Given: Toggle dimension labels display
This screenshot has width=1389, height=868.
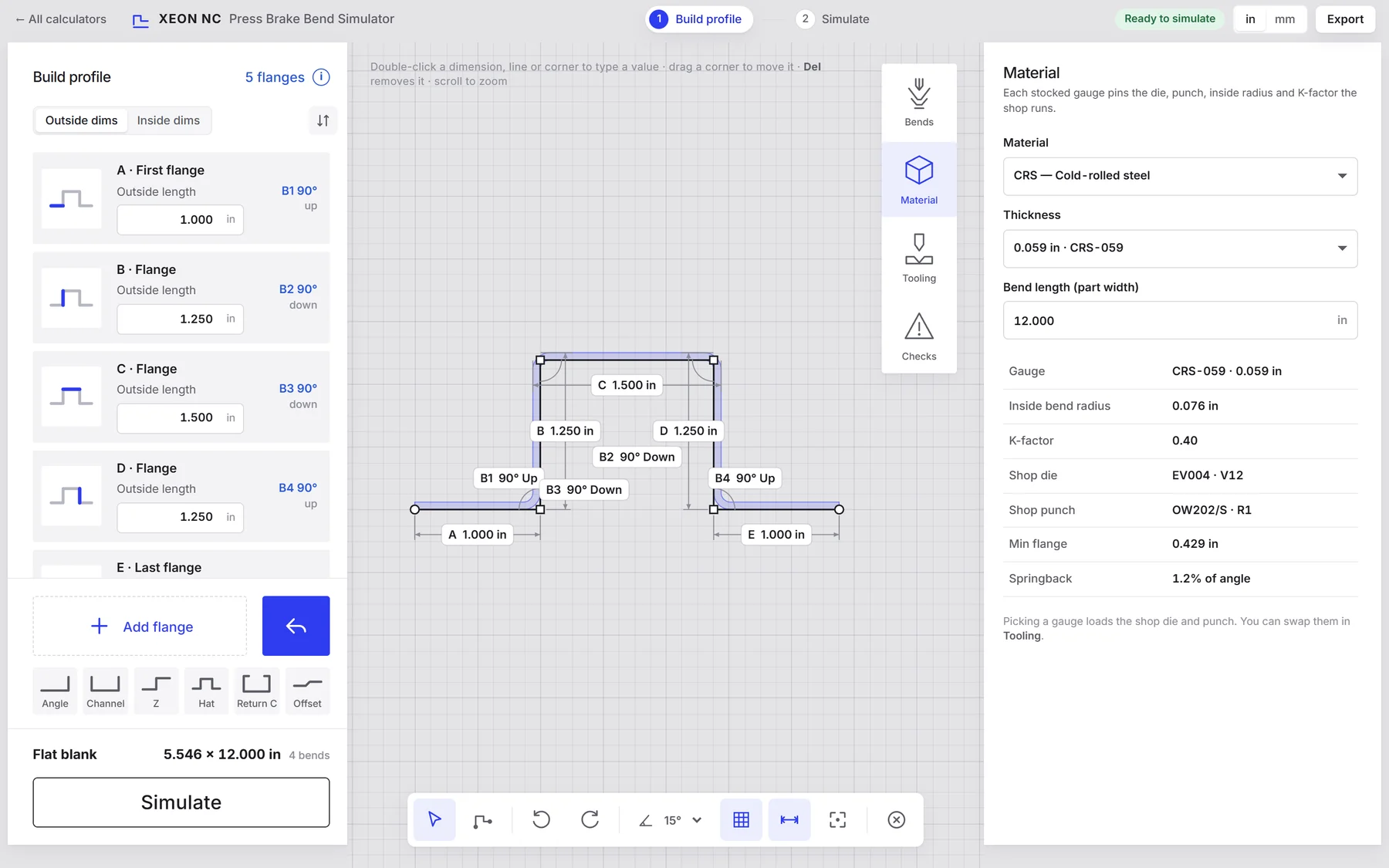Looking at the screenshot, I should tap(789, 819).
